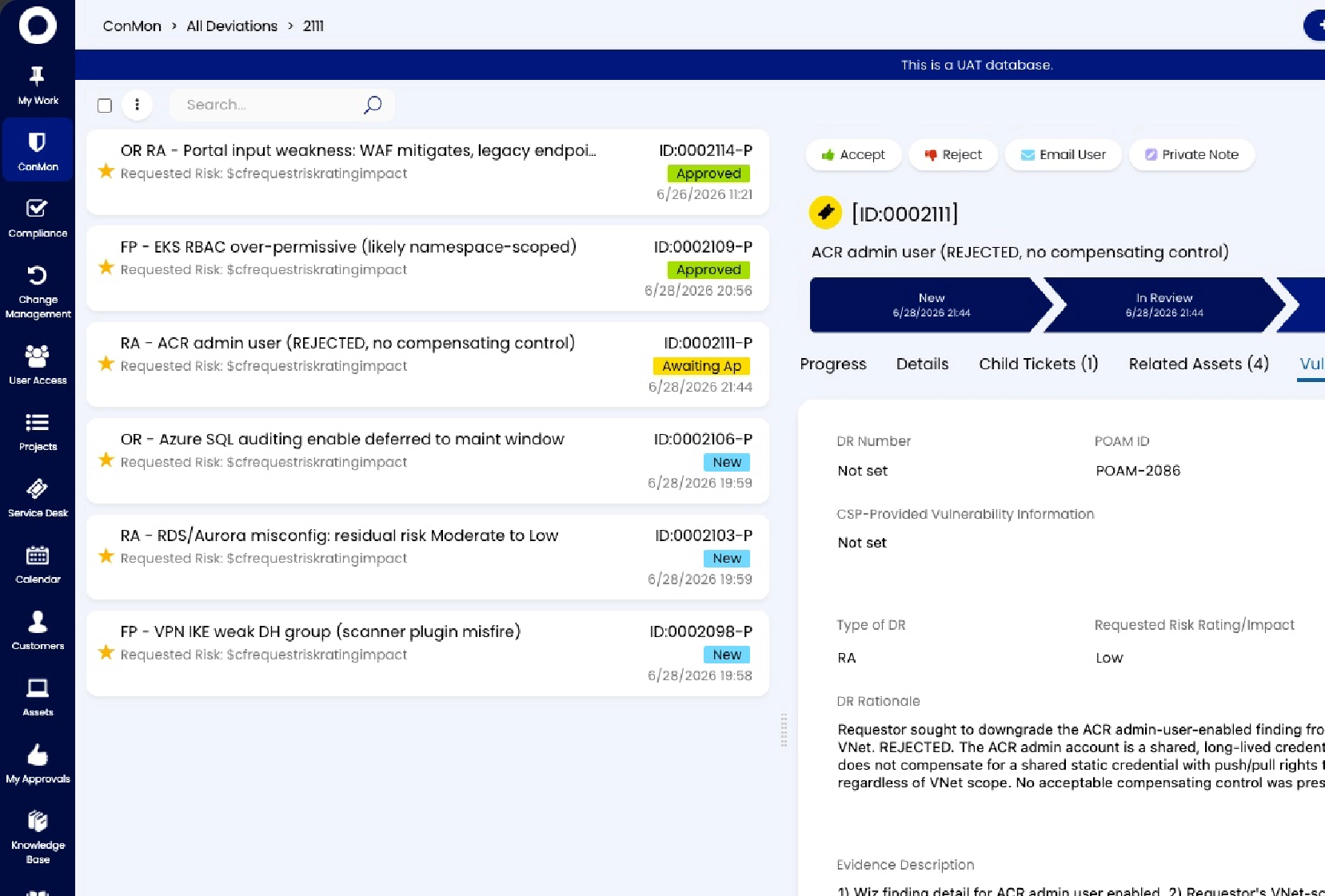Screen dimensions: 1325x896
Task: Click the ID:0002098-P identifier
Action: (700, 631)
